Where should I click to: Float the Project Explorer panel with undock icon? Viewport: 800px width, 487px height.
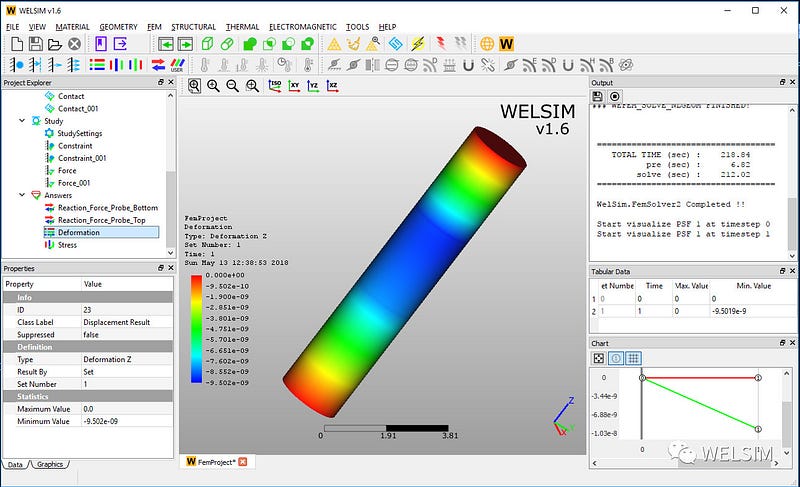tap(161, 82)
